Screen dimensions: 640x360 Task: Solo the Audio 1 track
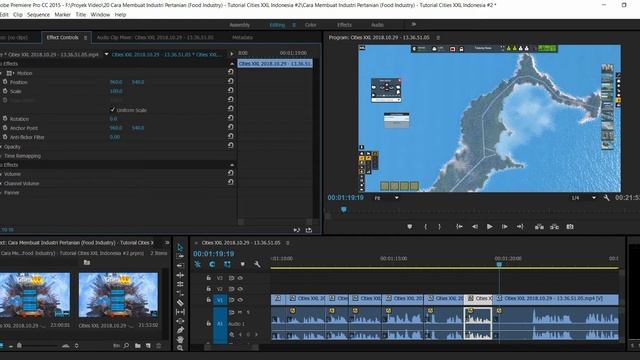click(248, 312)
